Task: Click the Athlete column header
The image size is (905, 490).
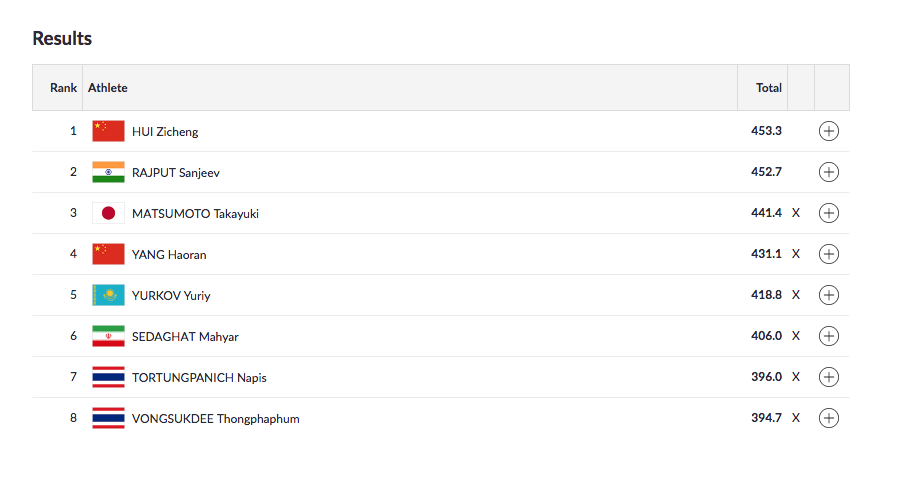Action: point(108,88)
